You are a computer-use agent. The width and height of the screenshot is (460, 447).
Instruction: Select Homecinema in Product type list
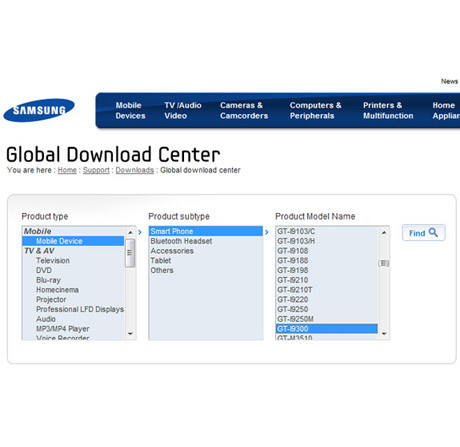pos(73,290)
